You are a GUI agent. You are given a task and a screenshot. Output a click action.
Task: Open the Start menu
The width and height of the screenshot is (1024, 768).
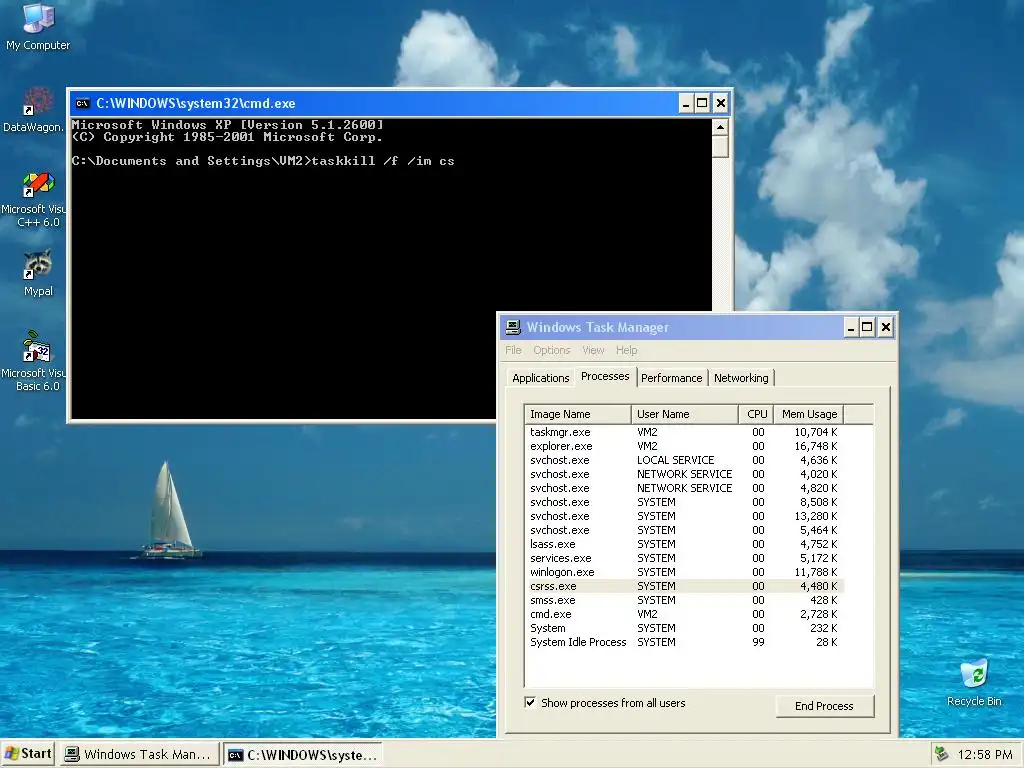(x=28, y=754)
